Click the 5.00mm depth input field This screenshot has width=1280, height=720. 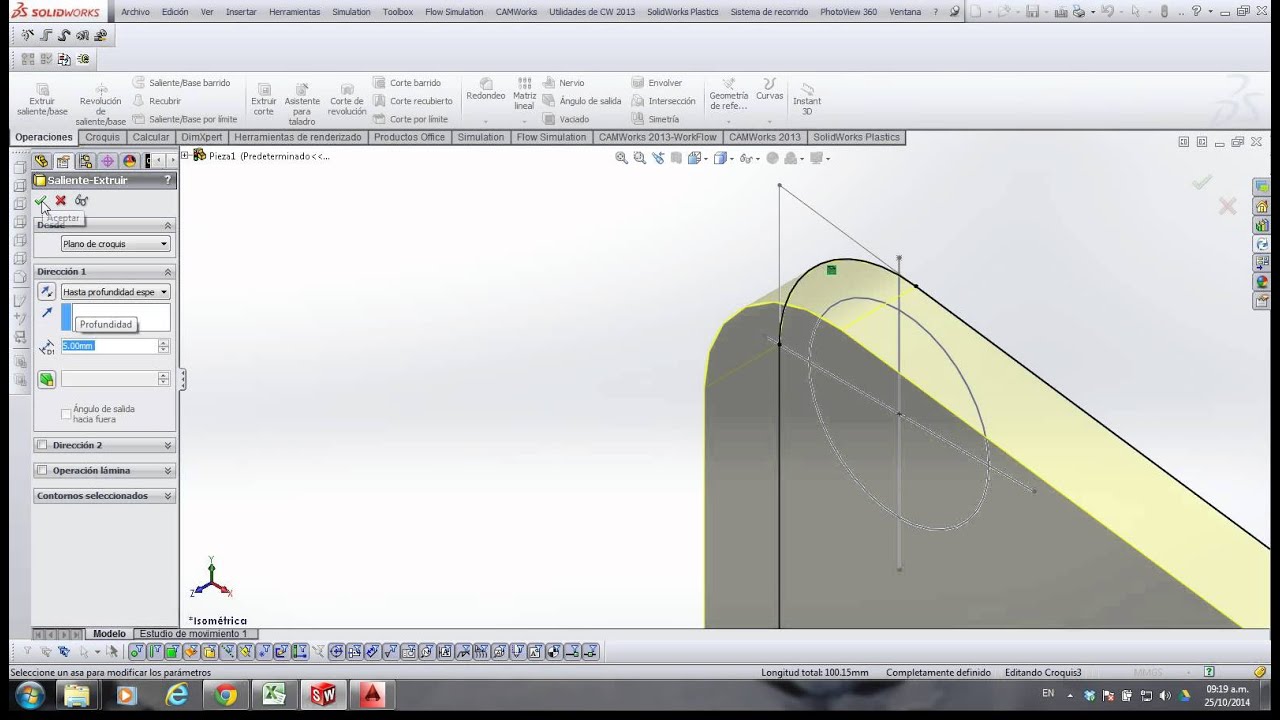click(109, 346)
